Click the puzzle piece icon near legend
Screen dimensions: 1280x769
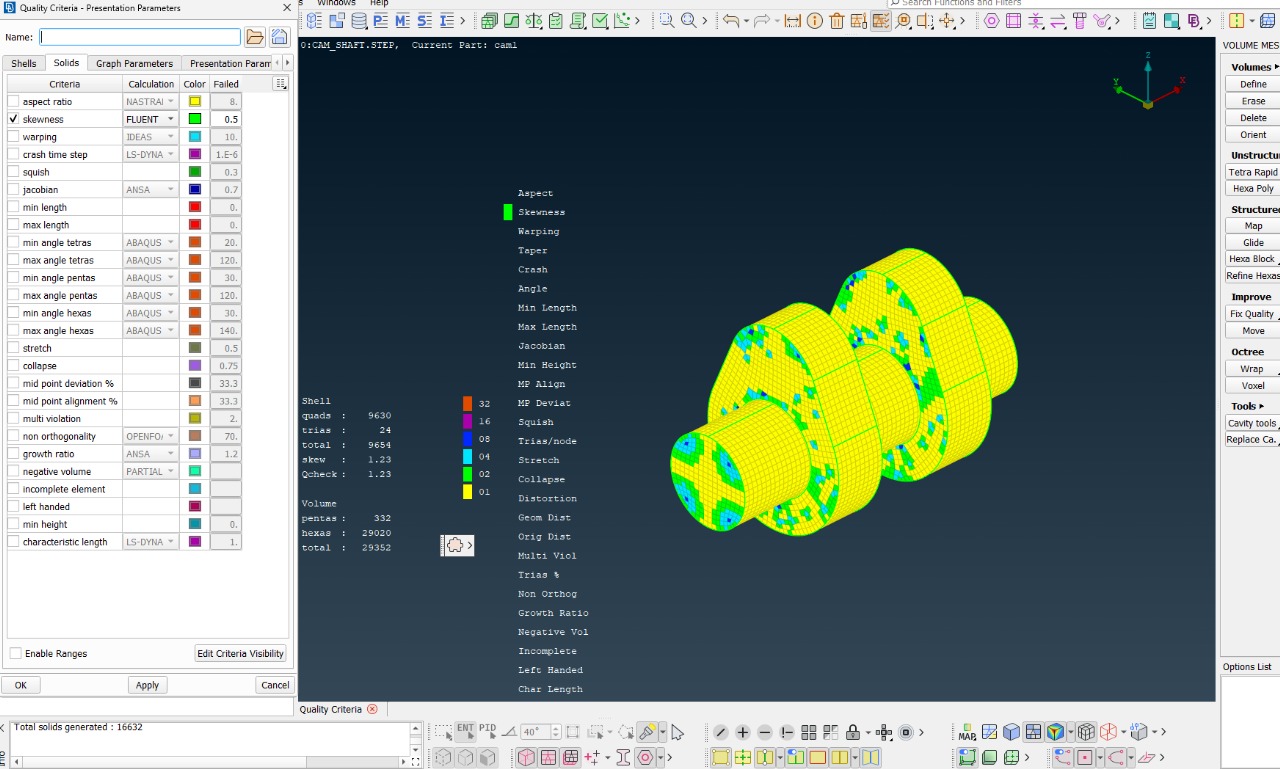[x=455, y=545]
